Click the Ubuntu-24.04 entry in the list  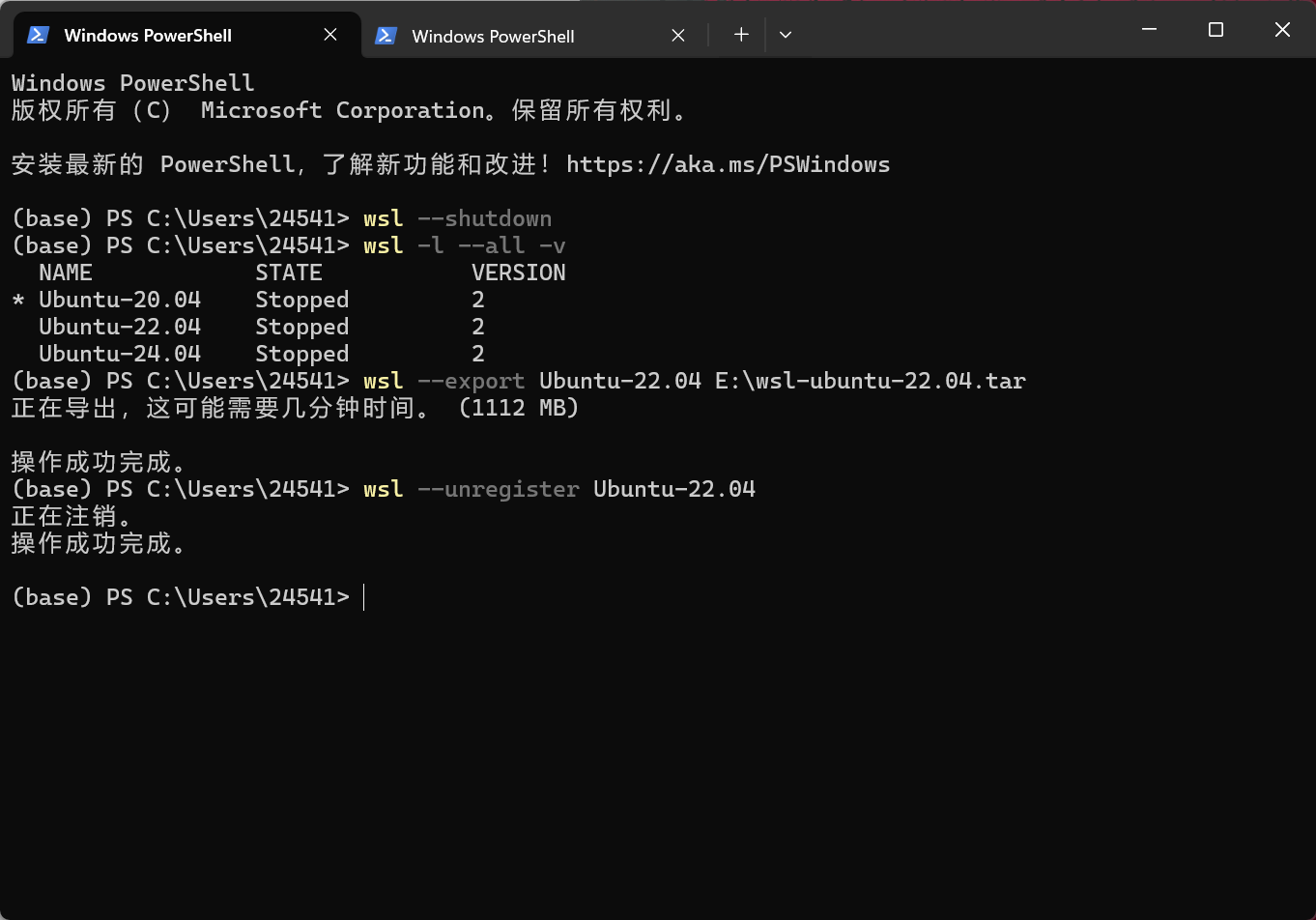(120, 354)
